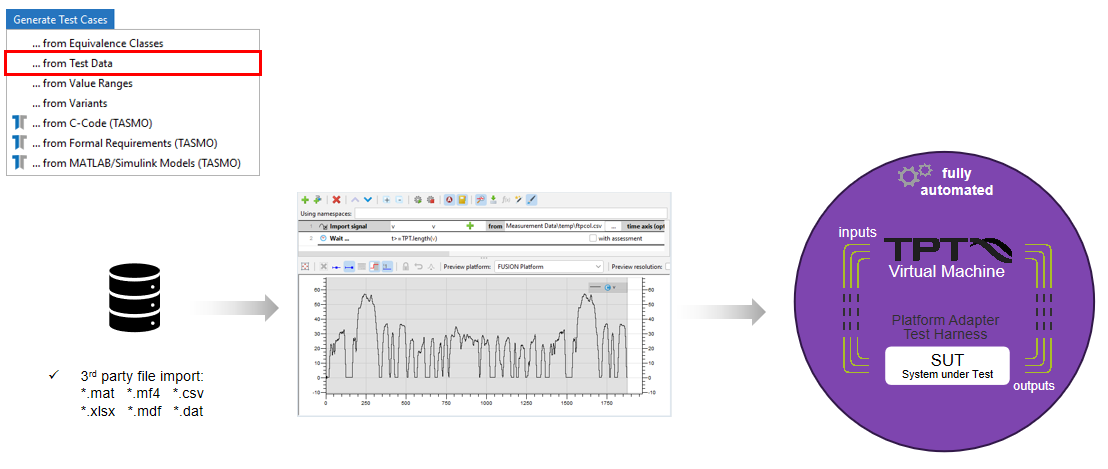Image resolution: width=1108 pixels, height=469 pixels.
Task: Toggle the red circle A icon
Action: click(x=449, y=200)
